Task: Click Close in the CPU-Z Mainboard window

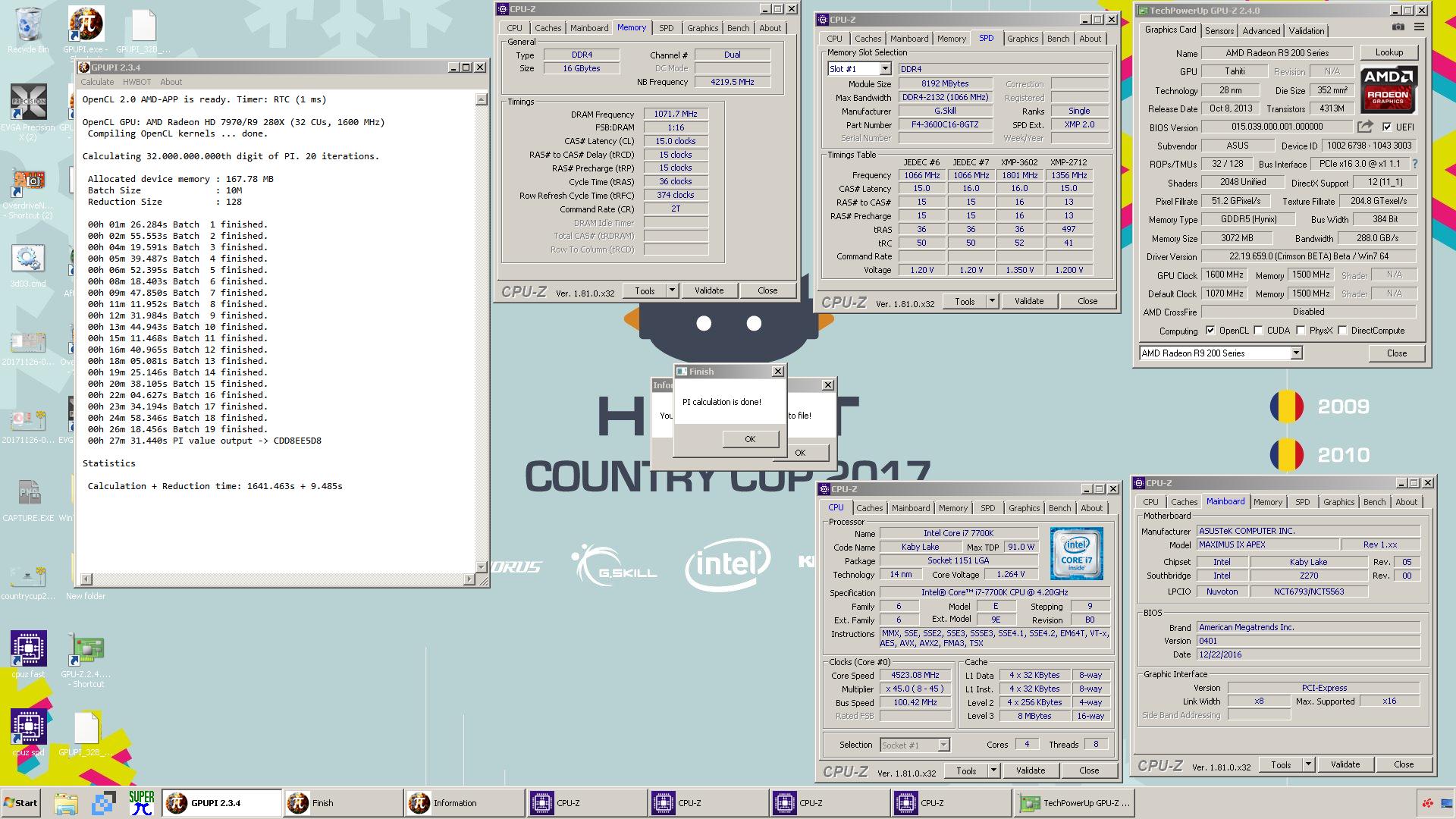Action: [x=1403, y=764]
